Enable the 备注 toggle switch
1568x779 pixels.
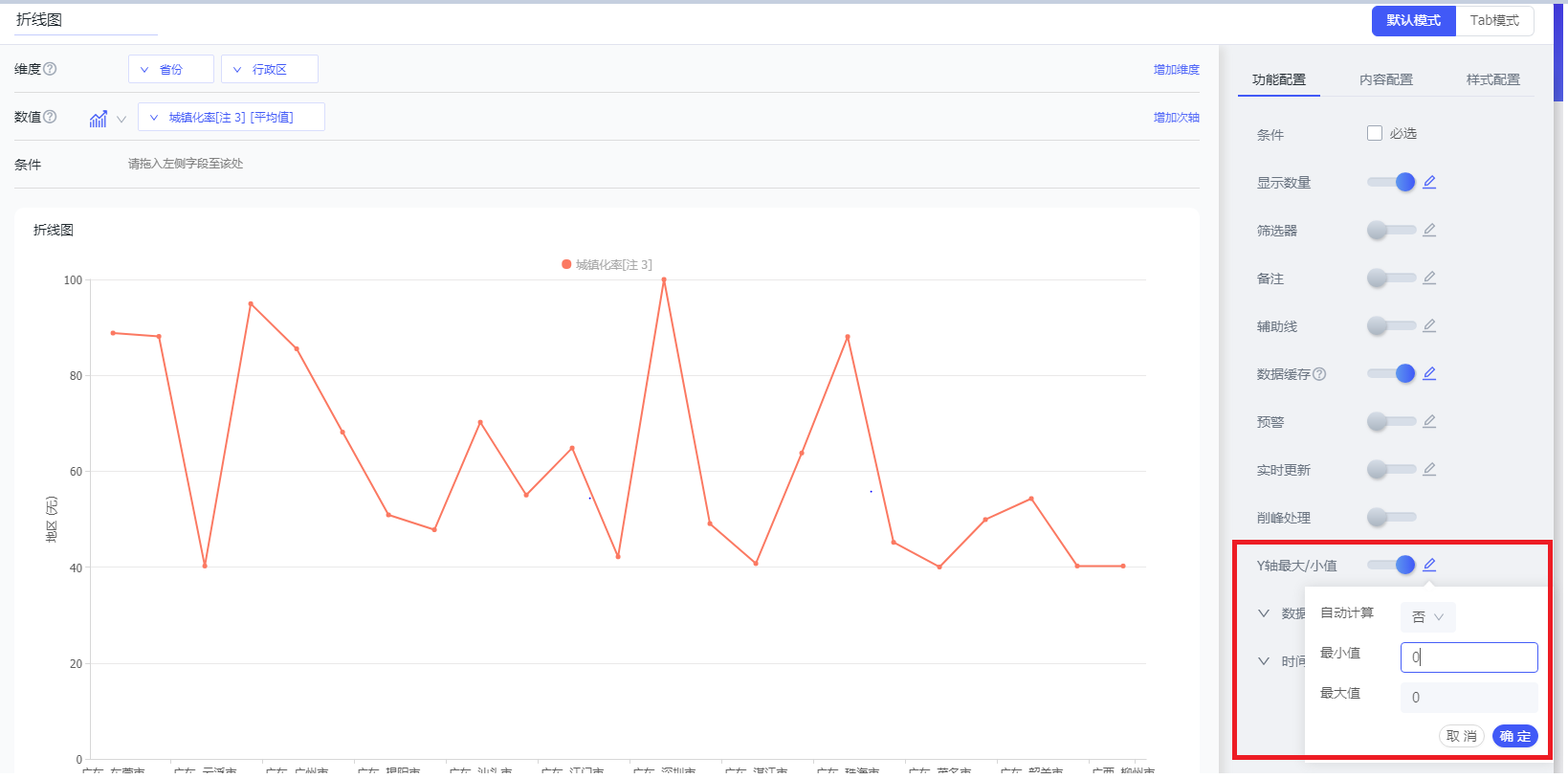click(1391, 278)
